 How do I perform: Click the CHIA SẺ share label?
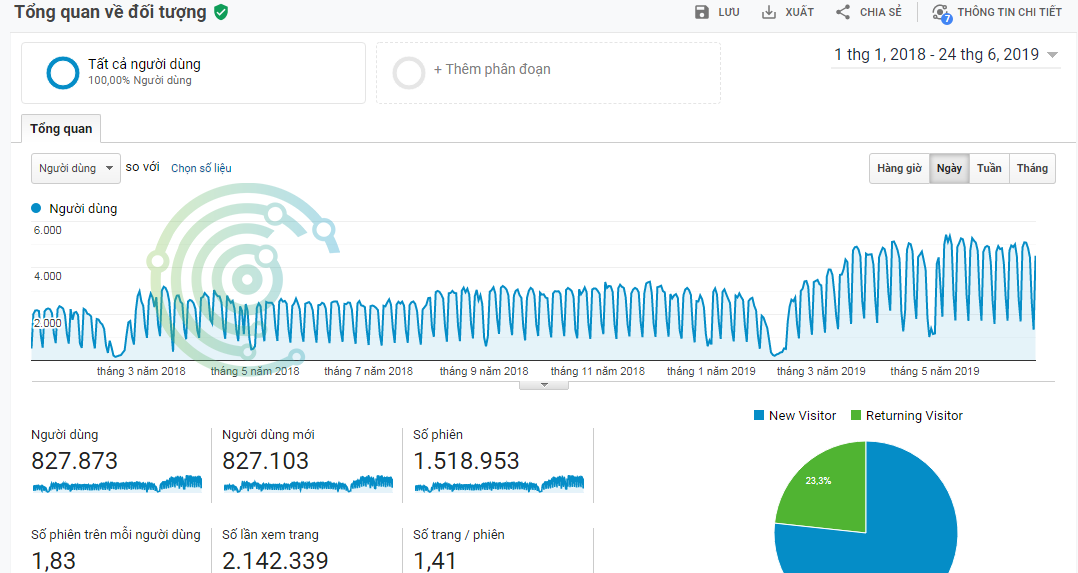coord(881,12)
